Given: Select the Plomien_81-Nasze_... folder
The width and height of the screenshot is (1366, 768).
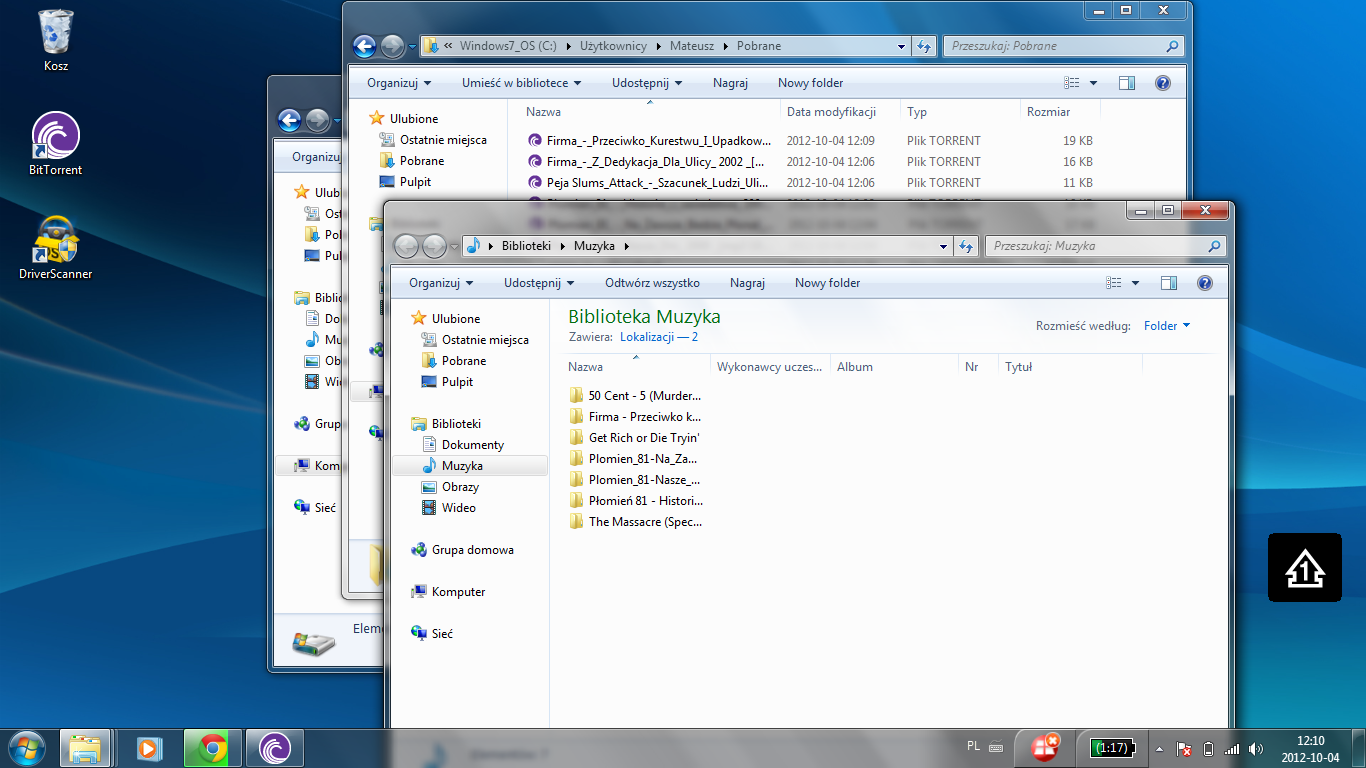Looking at the screenshot, I should (x=636, y=480).
